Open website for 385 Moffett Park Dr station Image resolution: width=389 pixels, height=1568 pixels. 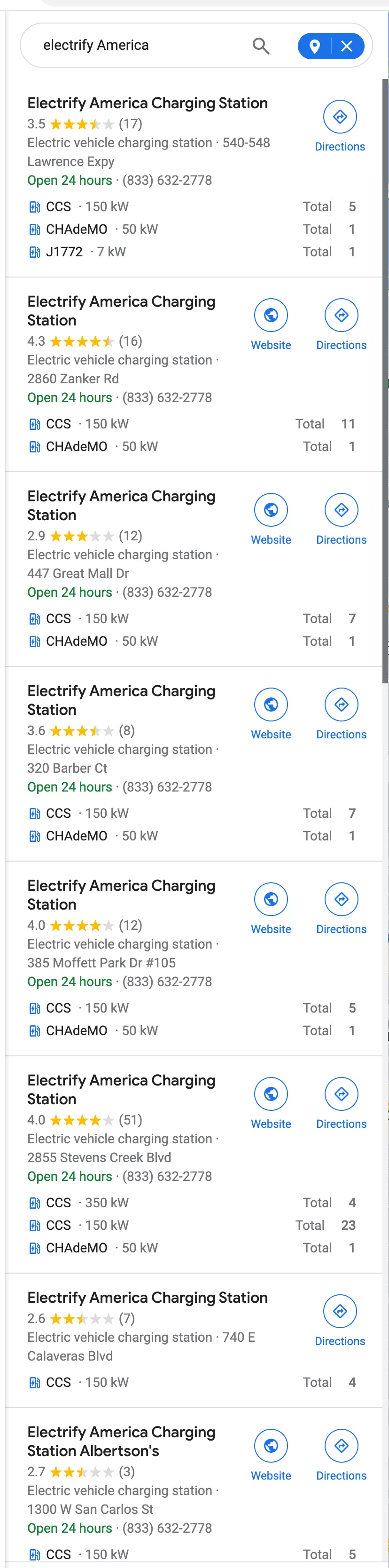pyautogui.click(x=271, y=910)
